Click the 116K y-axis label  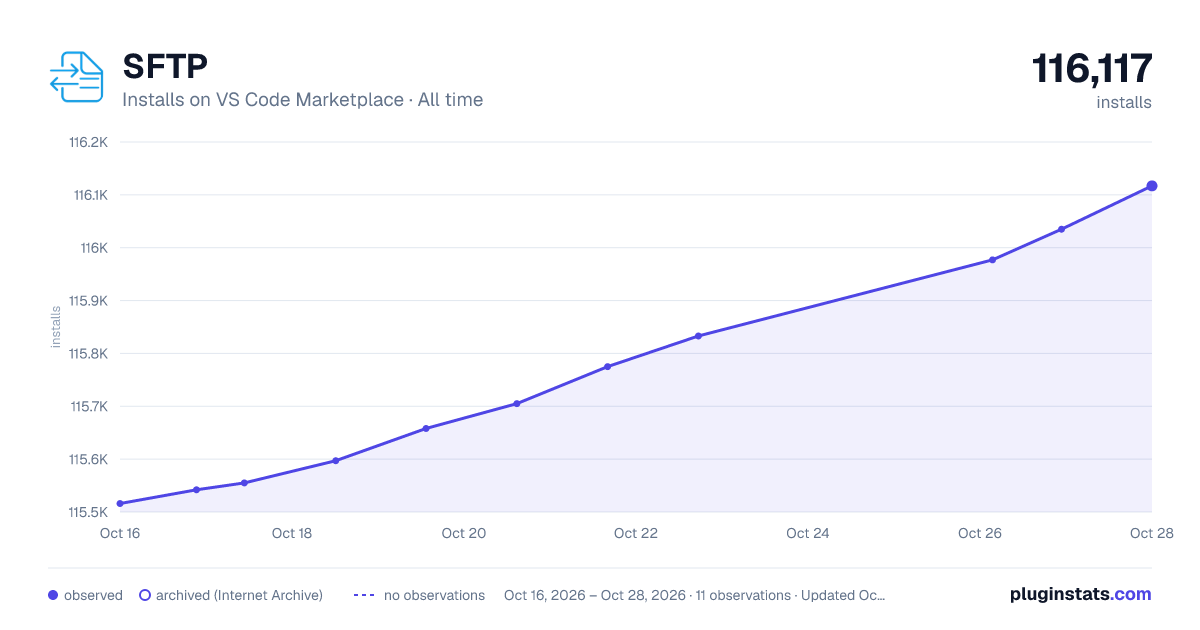coord(93,248)
